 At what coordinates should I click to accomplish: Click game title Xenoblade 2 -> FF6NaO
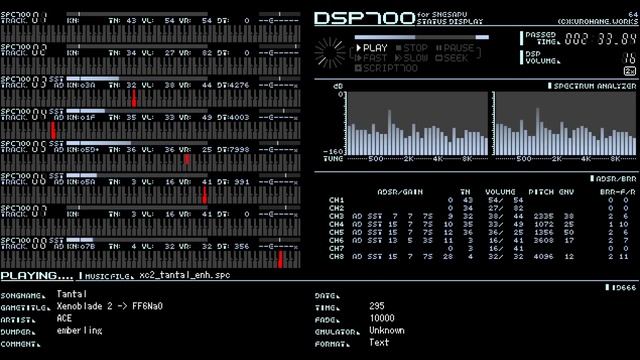point(109,306)
